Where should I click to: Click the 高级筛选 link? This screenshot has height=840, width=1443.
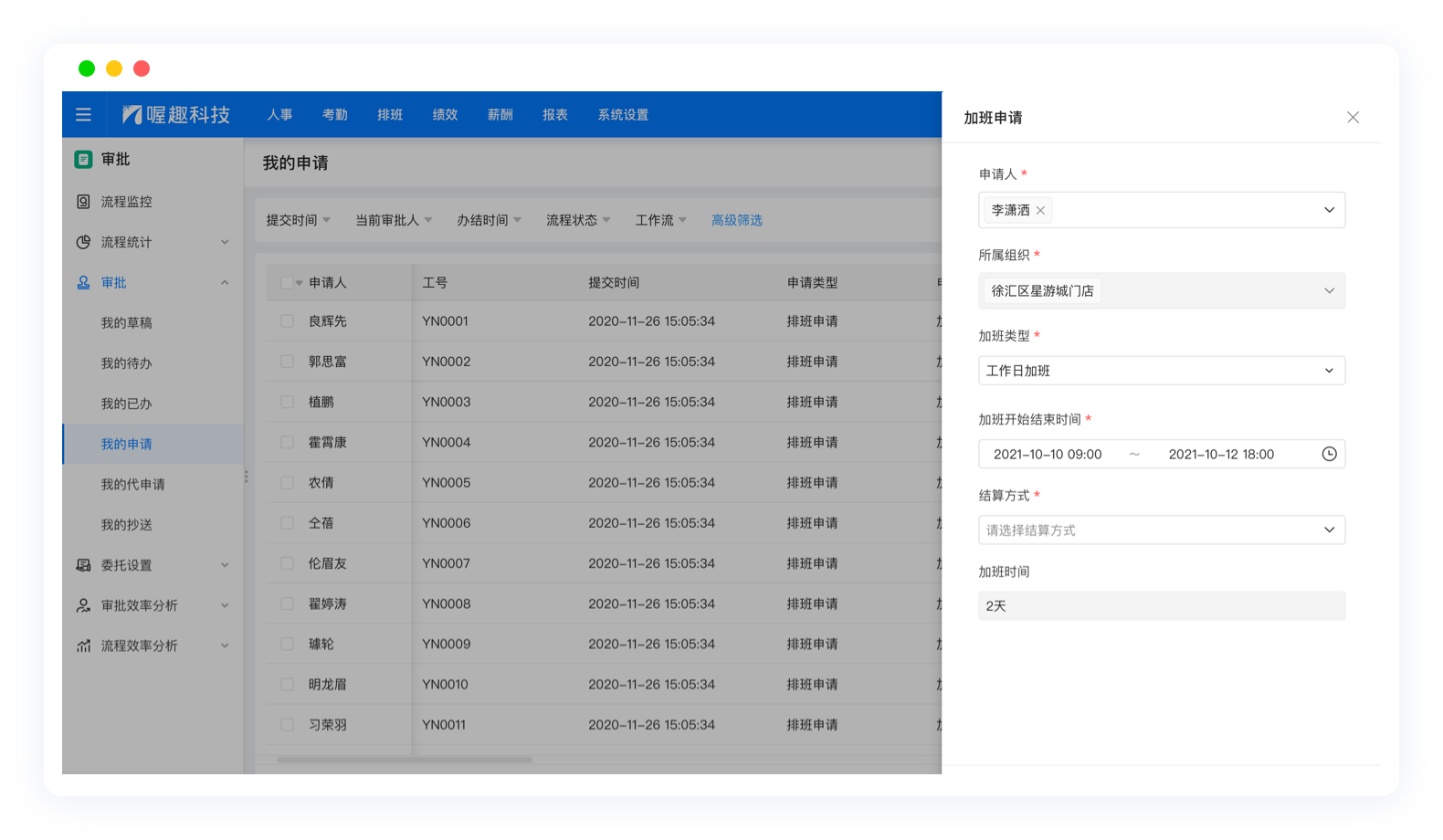coord(737,220)
